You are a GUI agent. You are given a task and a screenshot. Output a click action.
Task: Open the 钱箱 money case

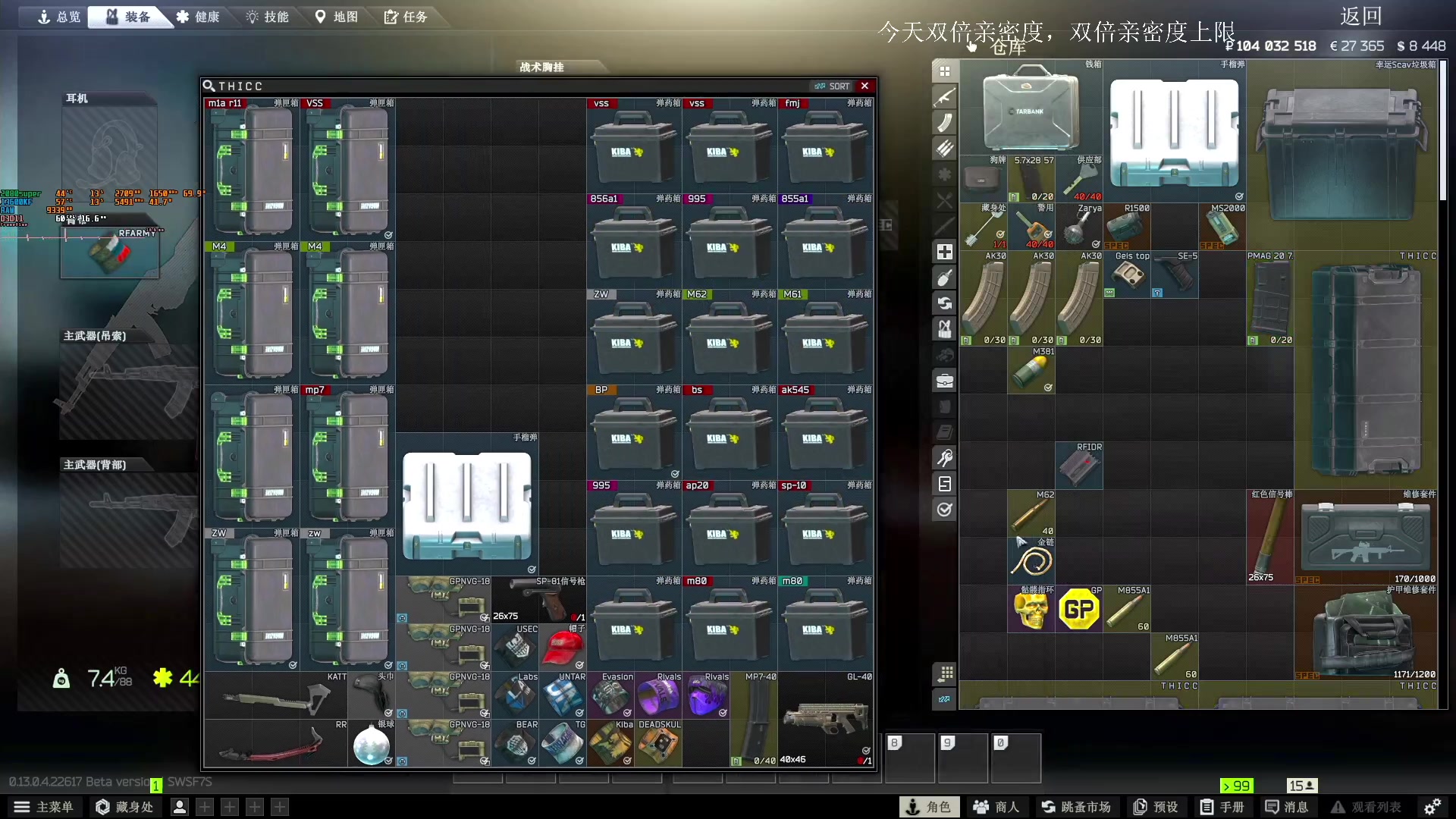point(1031,106)
